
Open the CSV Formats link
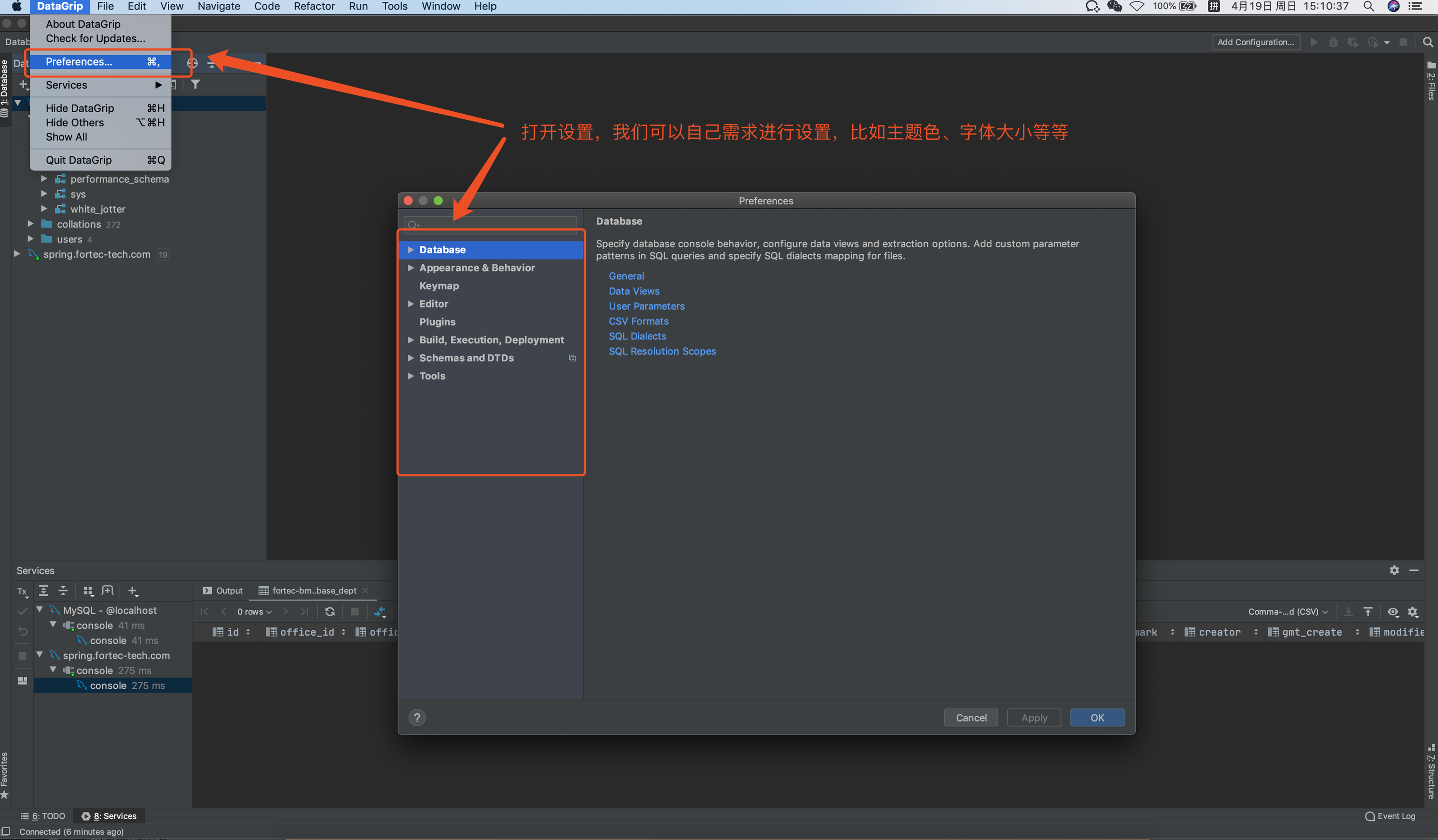pyautogui.click(x=639, y=321)
